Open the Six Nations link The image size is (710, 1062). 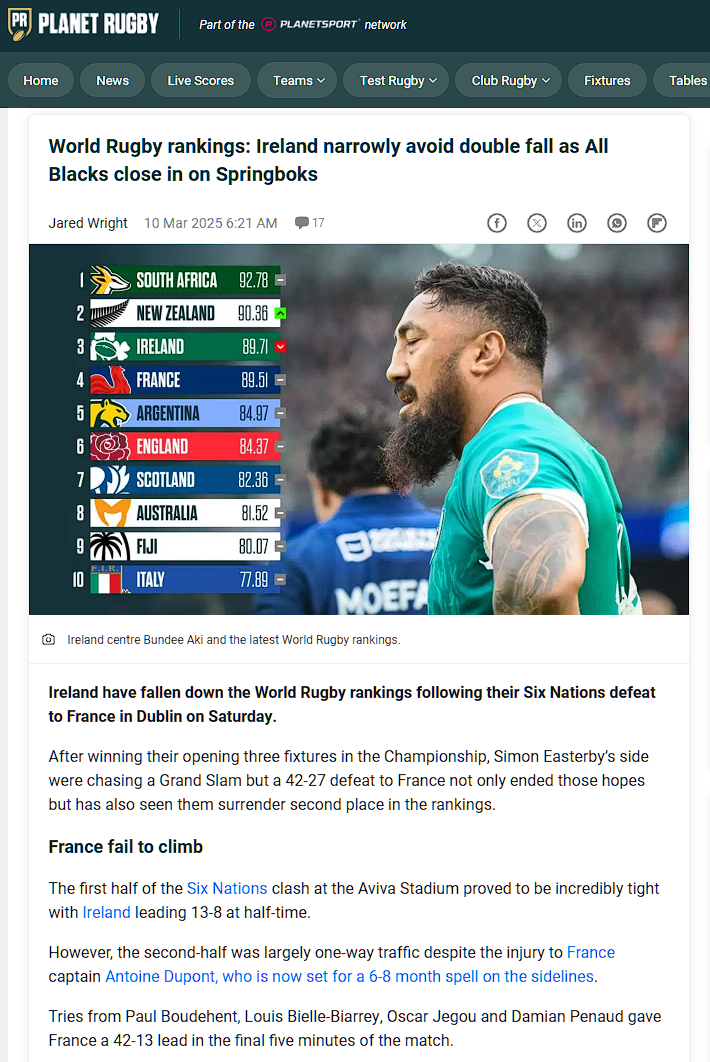[227, 888]
